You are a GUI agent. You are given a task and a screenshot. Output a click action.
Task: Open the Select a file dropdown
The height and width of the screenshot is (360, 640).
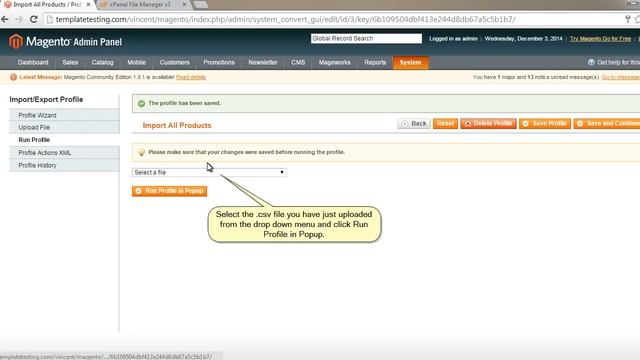click(x=209, y=172)
